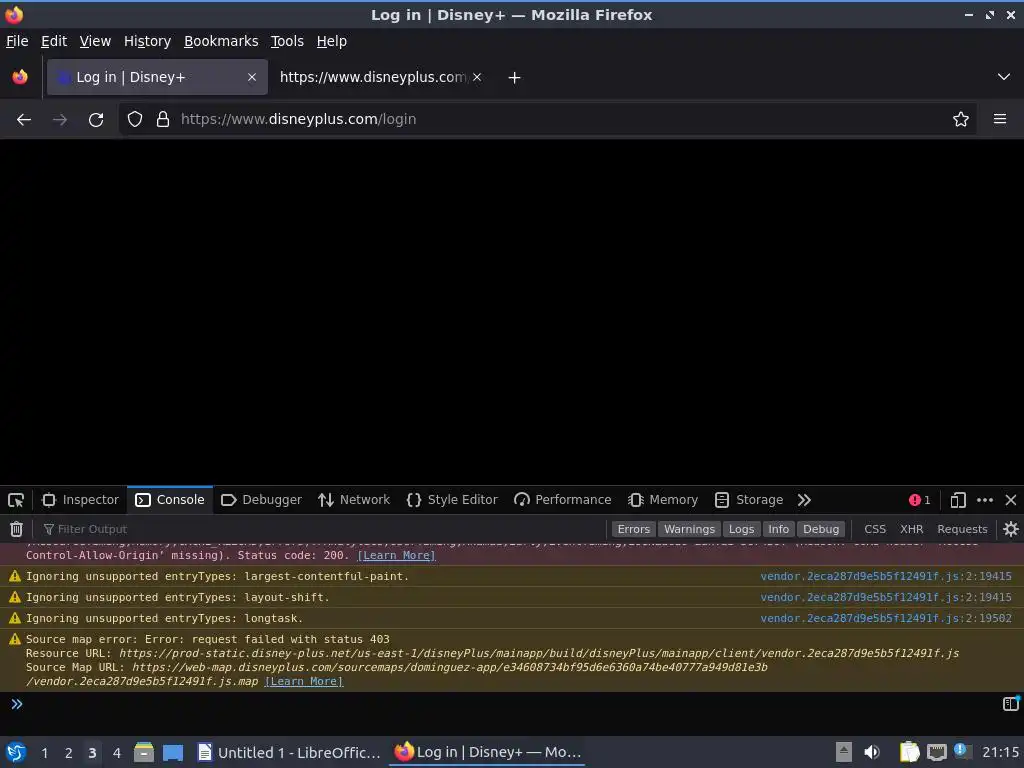1024x768 pixels.
Task: Switch to workspace 1 in the taskbar
Action: click(x=44, y=753)
